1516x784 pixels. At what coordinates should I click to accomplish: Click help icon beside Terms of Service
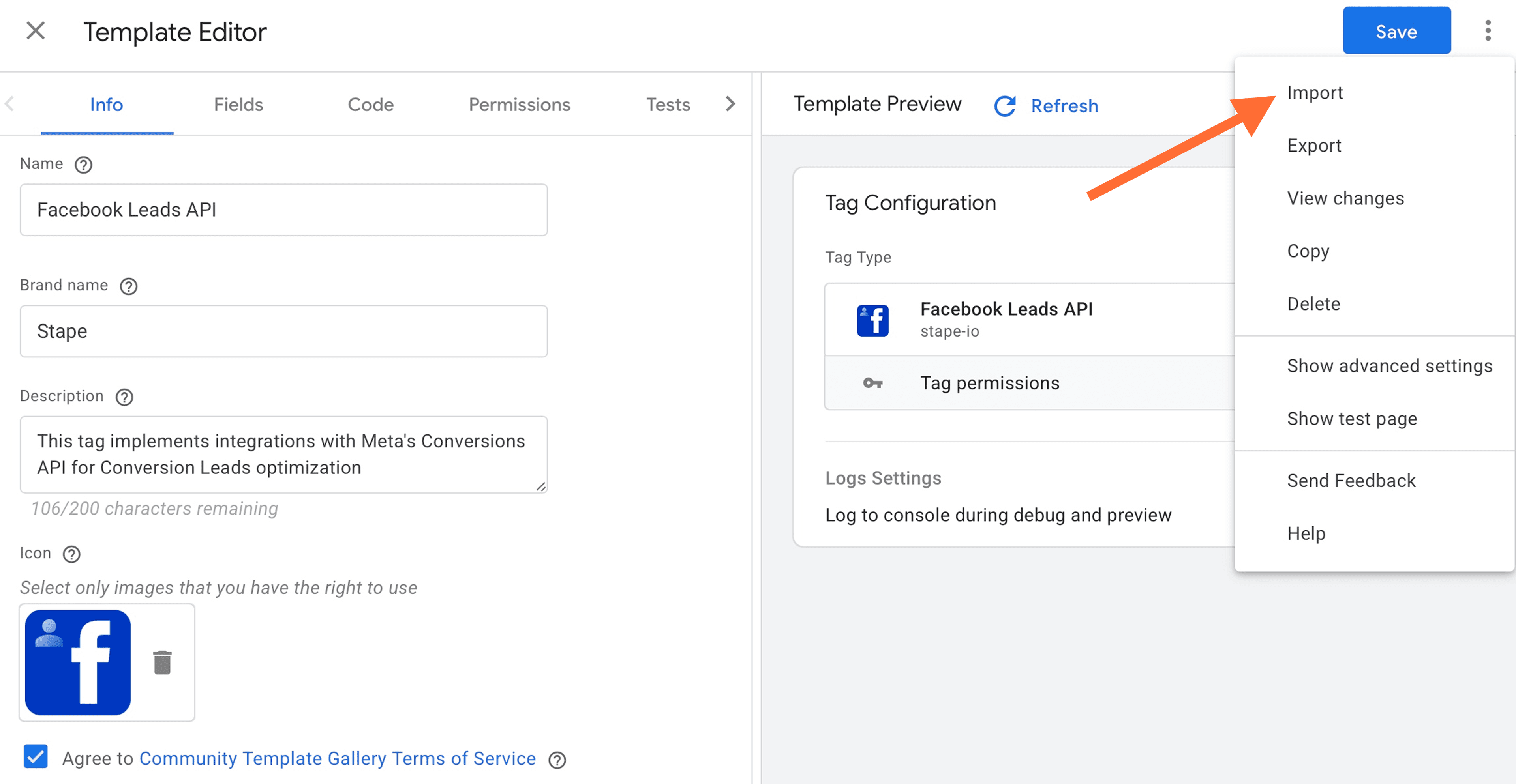pyautogui.click(x=557, y=760)
